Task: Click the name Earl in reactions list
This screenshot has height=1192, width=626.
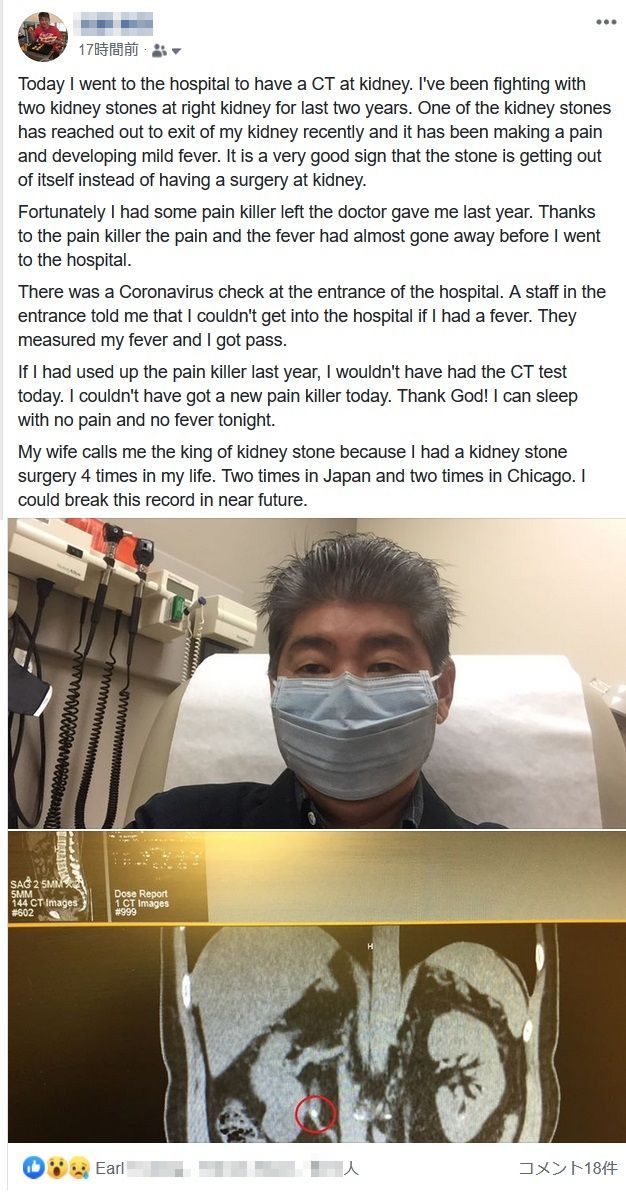Action: pos(110,1168)
